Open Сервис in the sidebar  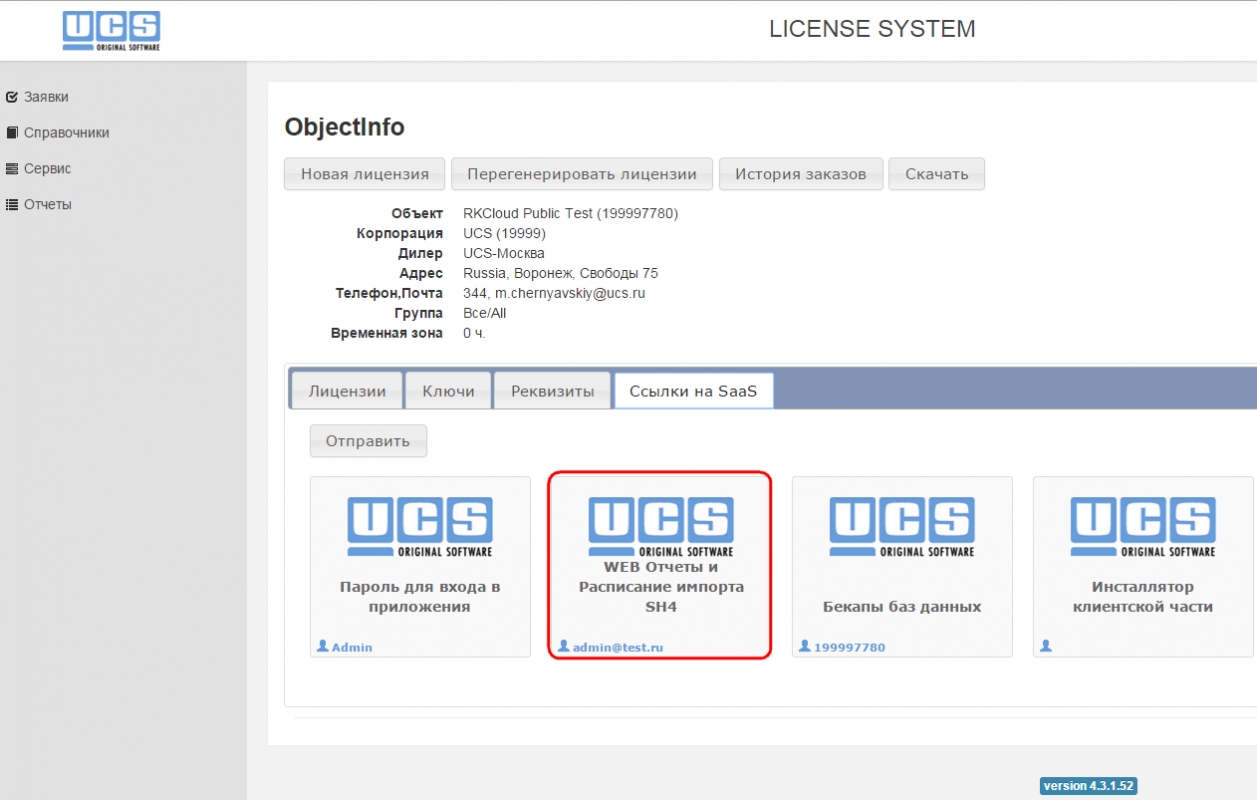click(x=47, y=169)
